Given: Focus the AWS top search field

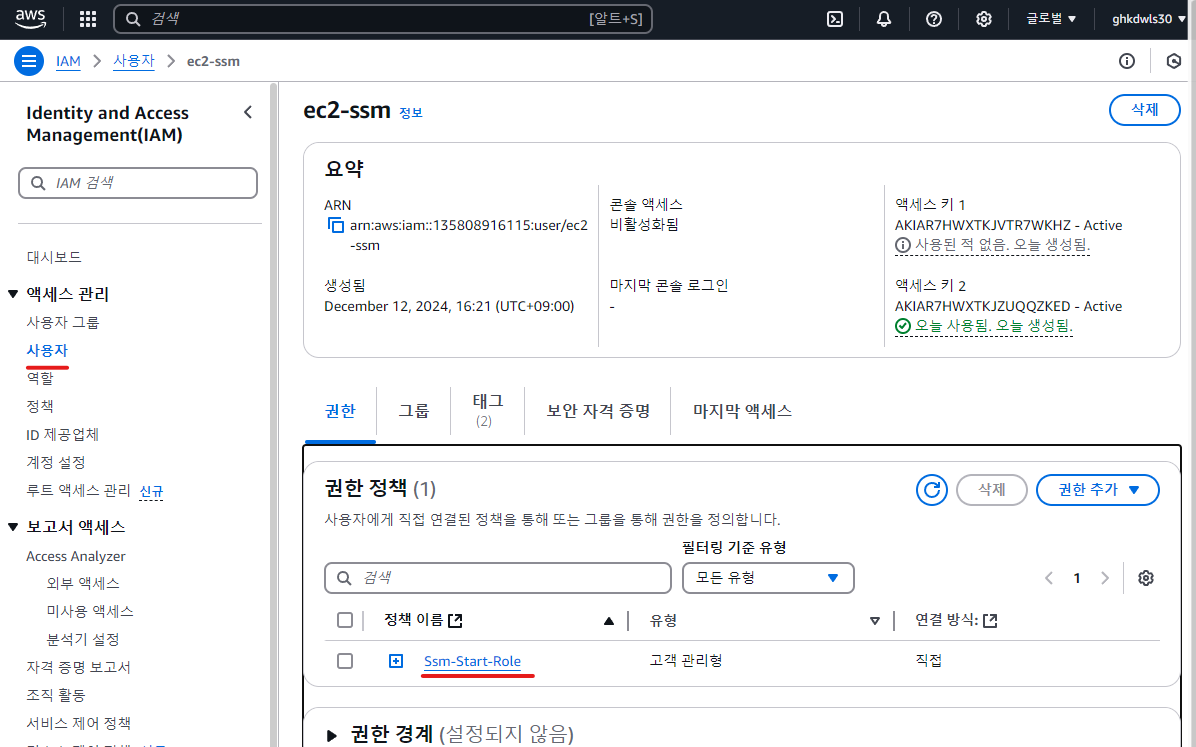Looking at the screenshot, I should [x=383, y=19].
